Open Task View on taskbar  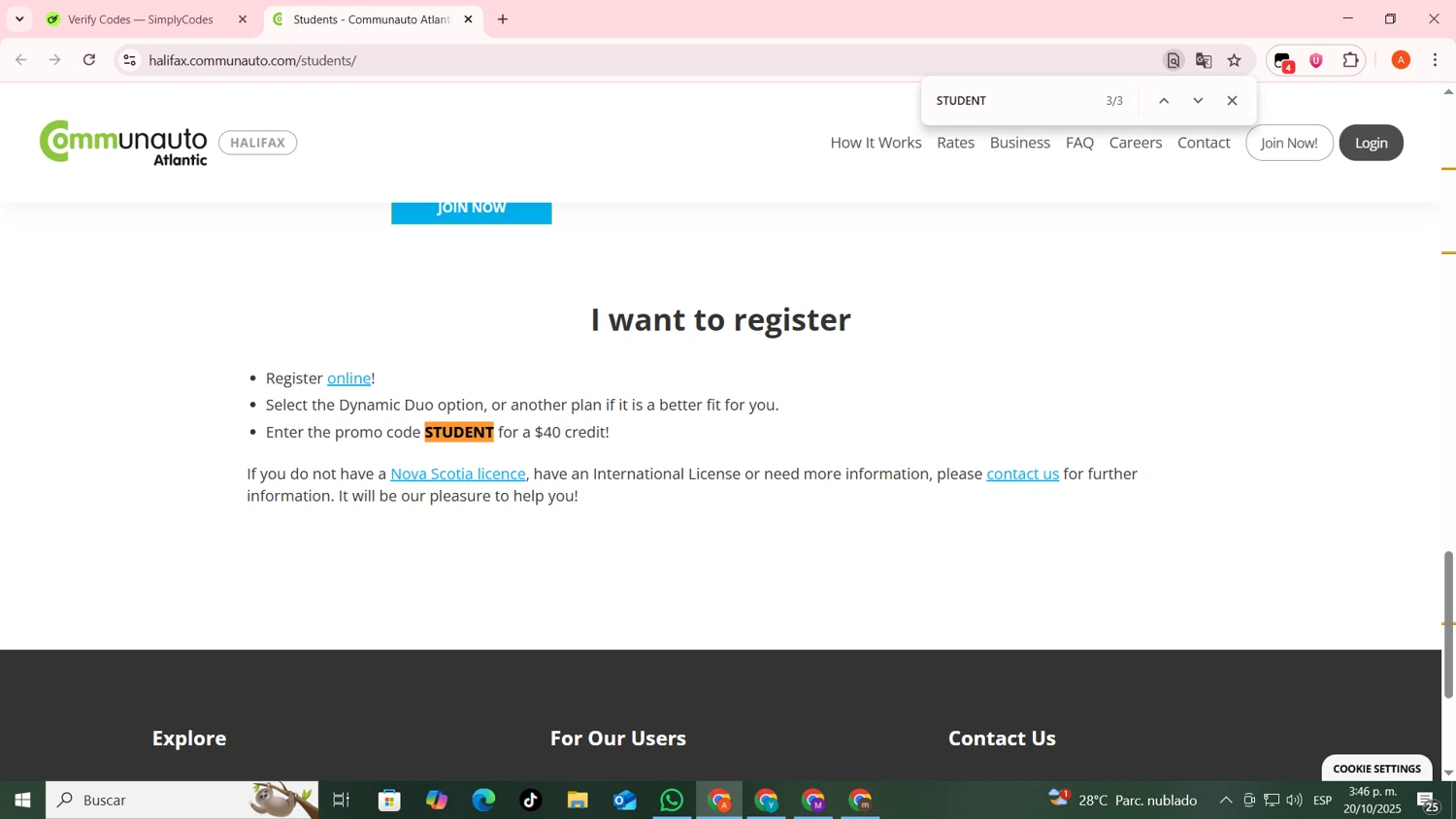click(x=341, y=801)
